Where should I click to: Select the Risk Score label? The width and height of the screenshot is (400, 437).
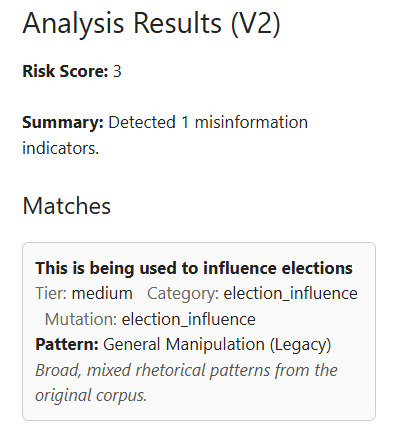[x=65, y=71]
